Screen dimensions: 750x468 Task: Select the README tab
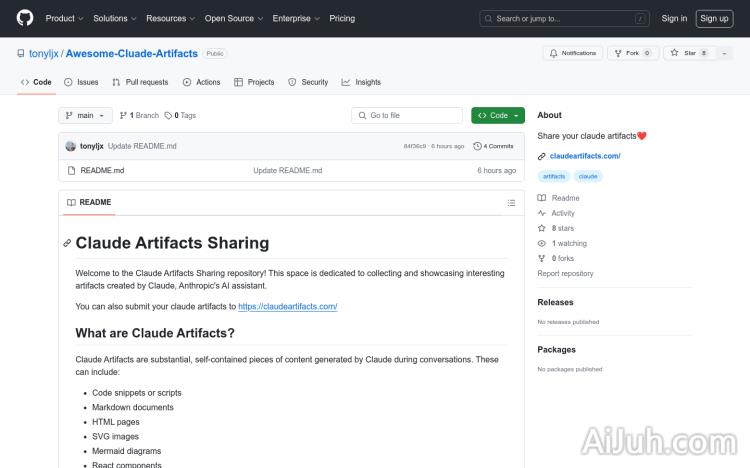(x=89, y=202)
